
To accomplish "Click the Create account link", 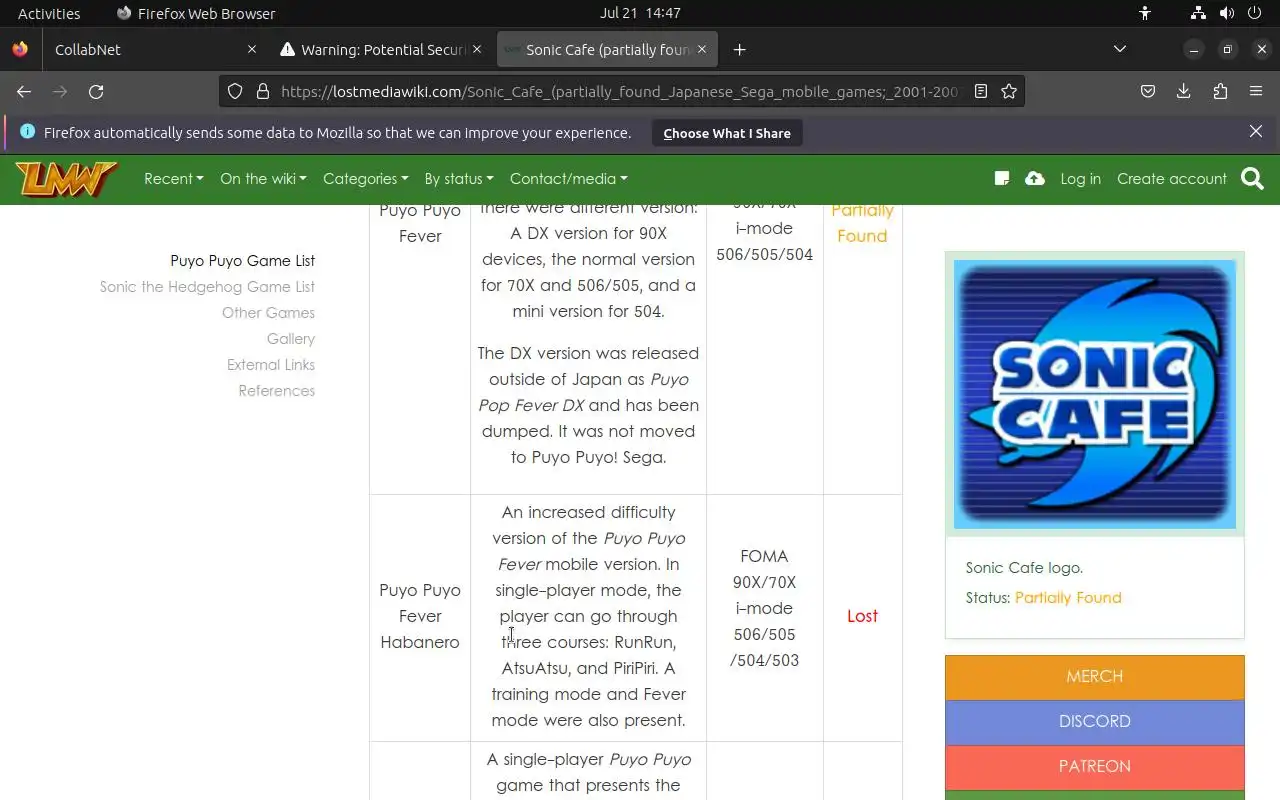I will [1172, 178].
